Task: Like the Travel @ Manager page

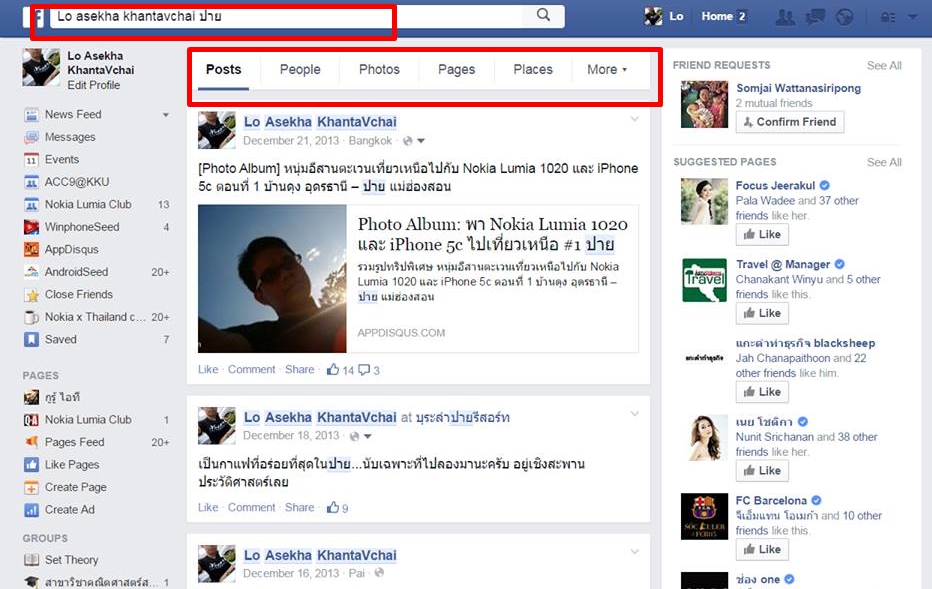Action: tap(762, 313)
